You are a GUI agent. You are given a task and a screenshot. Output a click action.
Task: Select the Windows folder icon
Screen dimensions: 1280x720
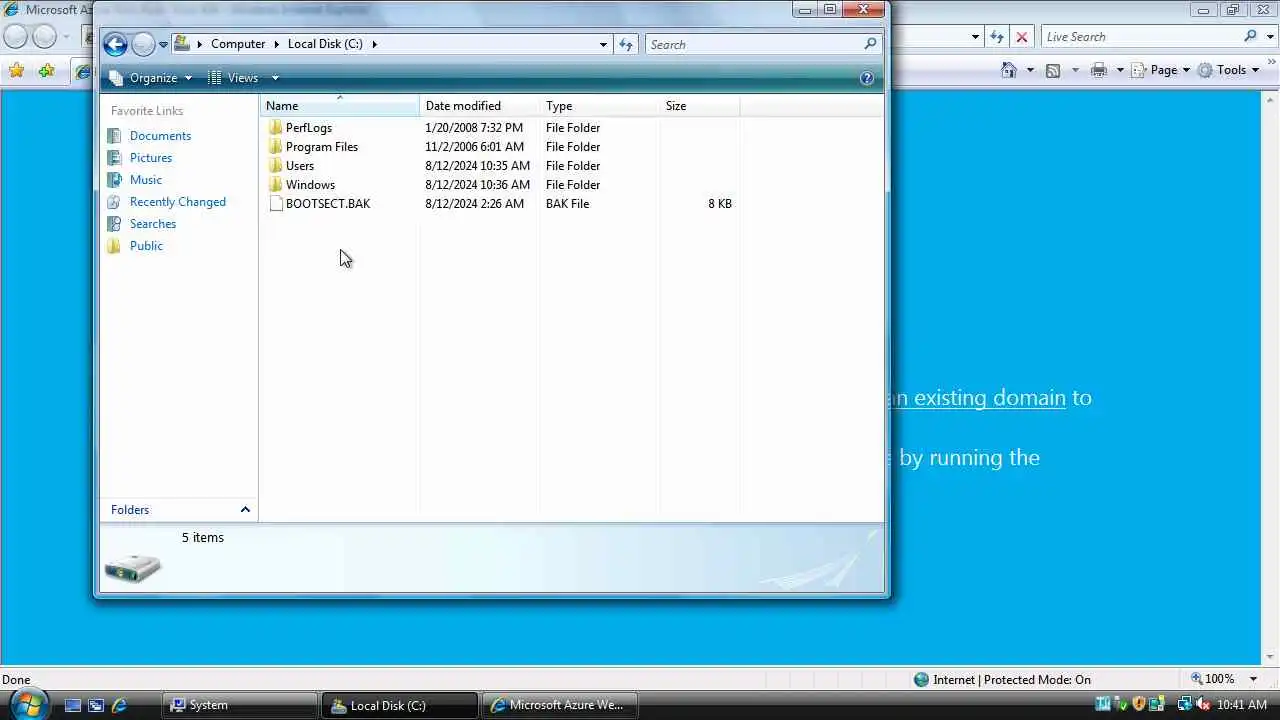pos(276,185)
